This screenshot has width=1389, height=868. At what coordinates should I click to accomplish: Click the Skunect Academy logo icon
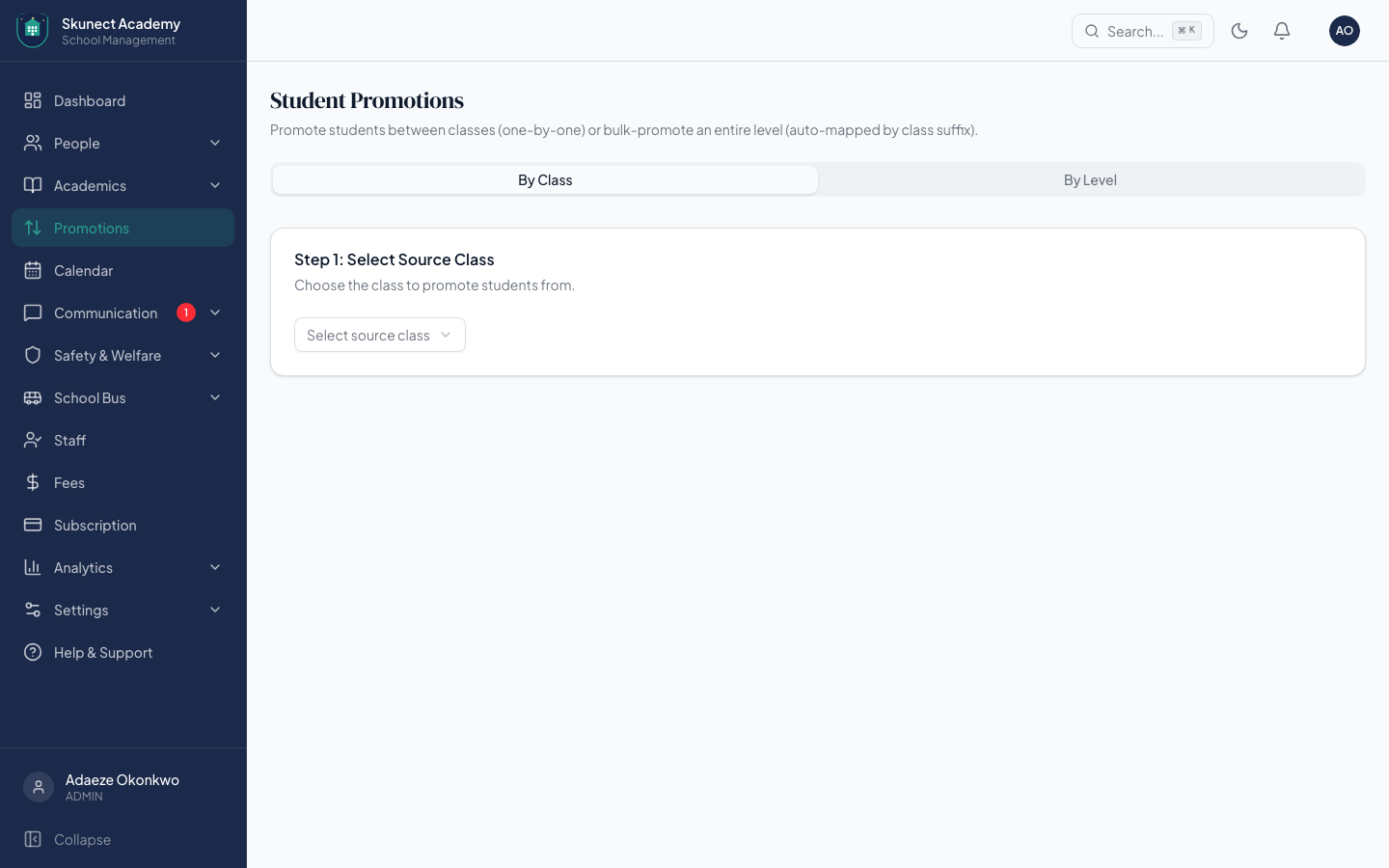pos(33,31)
